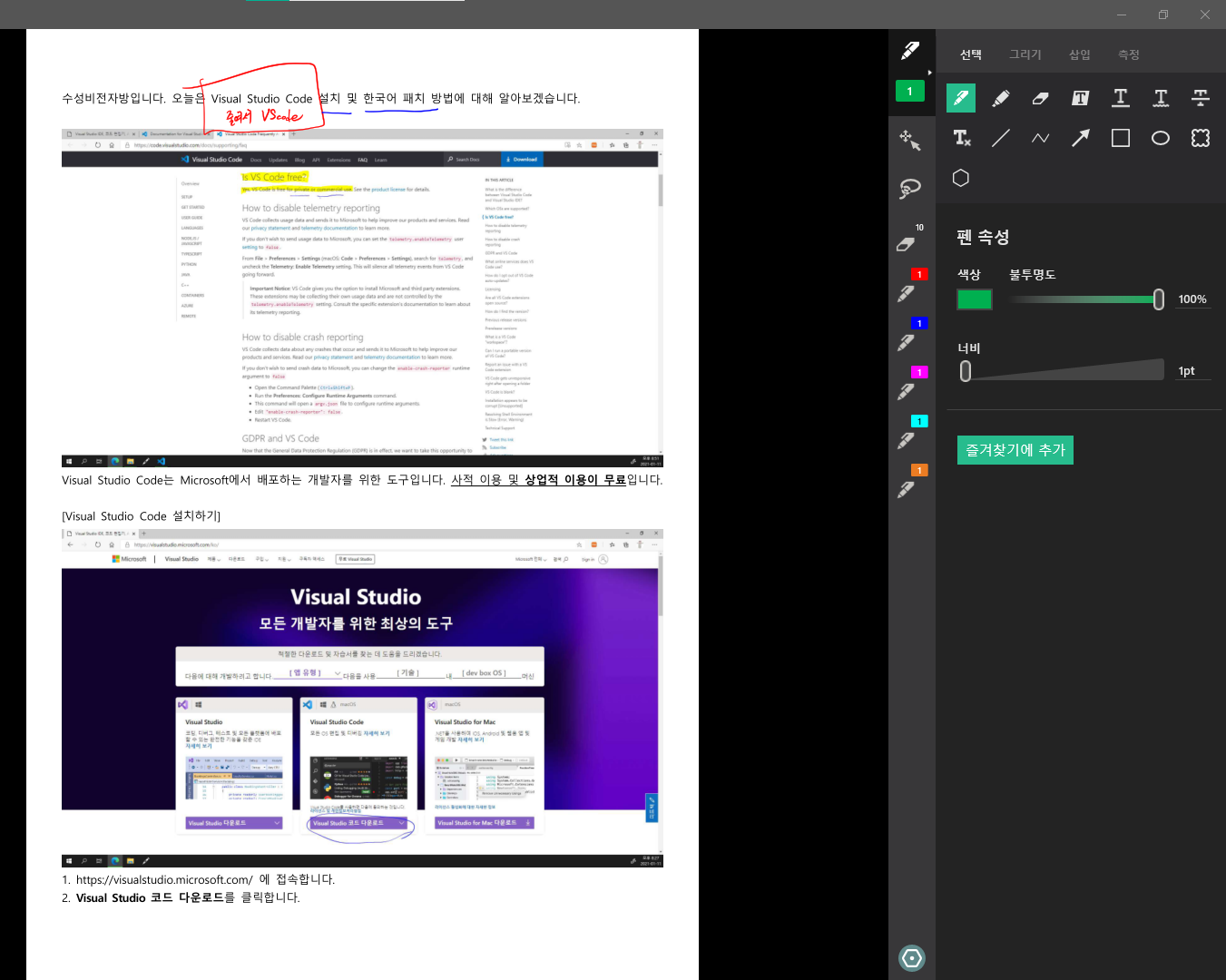Click the 즐겨찾기에 추가 button
This screenshot has height=980, width=1226.
[x=1015, y=450]
